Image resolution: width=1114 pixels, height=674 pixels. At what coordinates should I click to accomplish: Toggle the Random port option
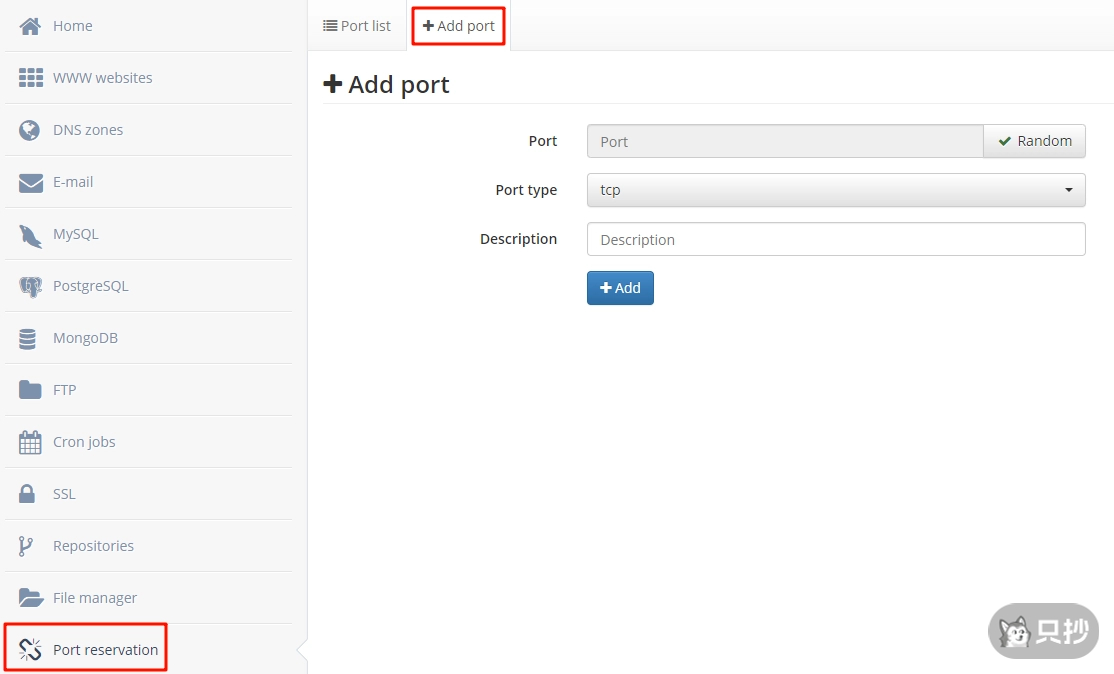pos(1034,141)
